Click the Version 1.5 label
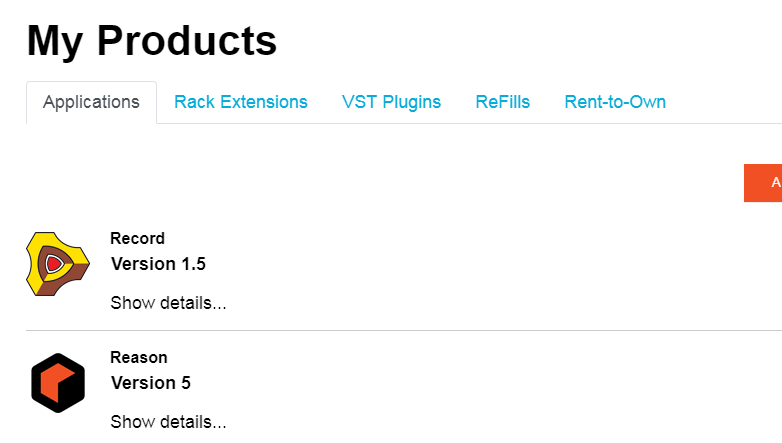Viewport: 782px width, 443px height. 158,264
